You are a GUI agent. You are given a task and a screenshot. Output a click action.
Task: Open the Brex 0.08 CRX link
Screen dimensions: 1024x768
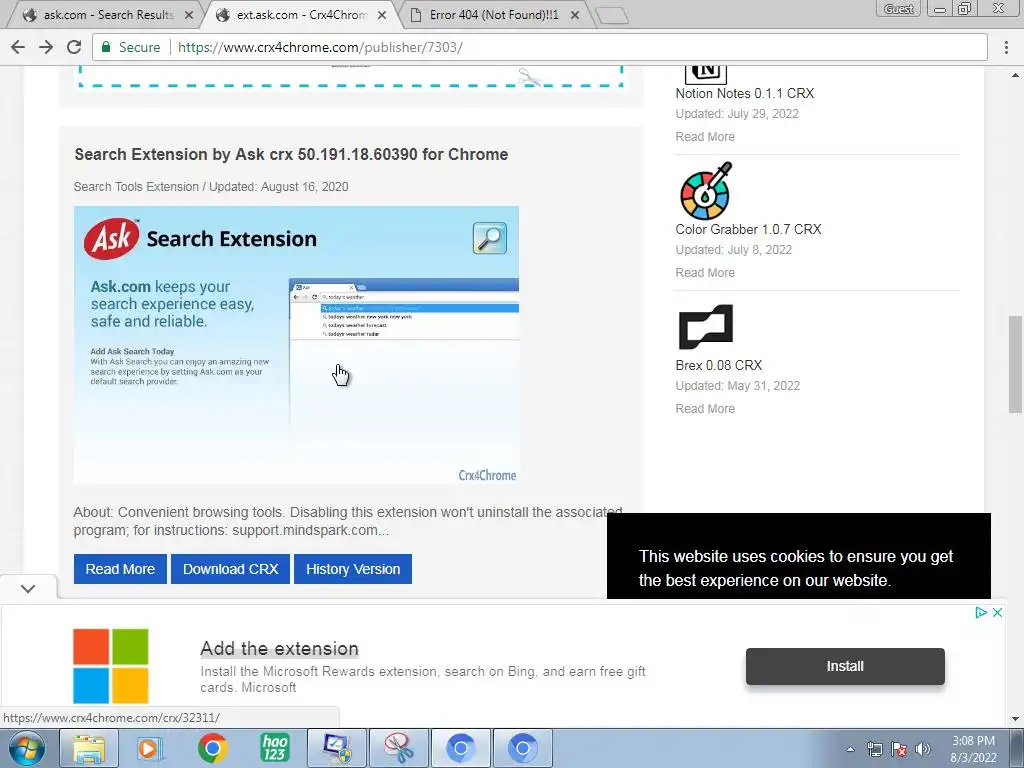point(718,365)
